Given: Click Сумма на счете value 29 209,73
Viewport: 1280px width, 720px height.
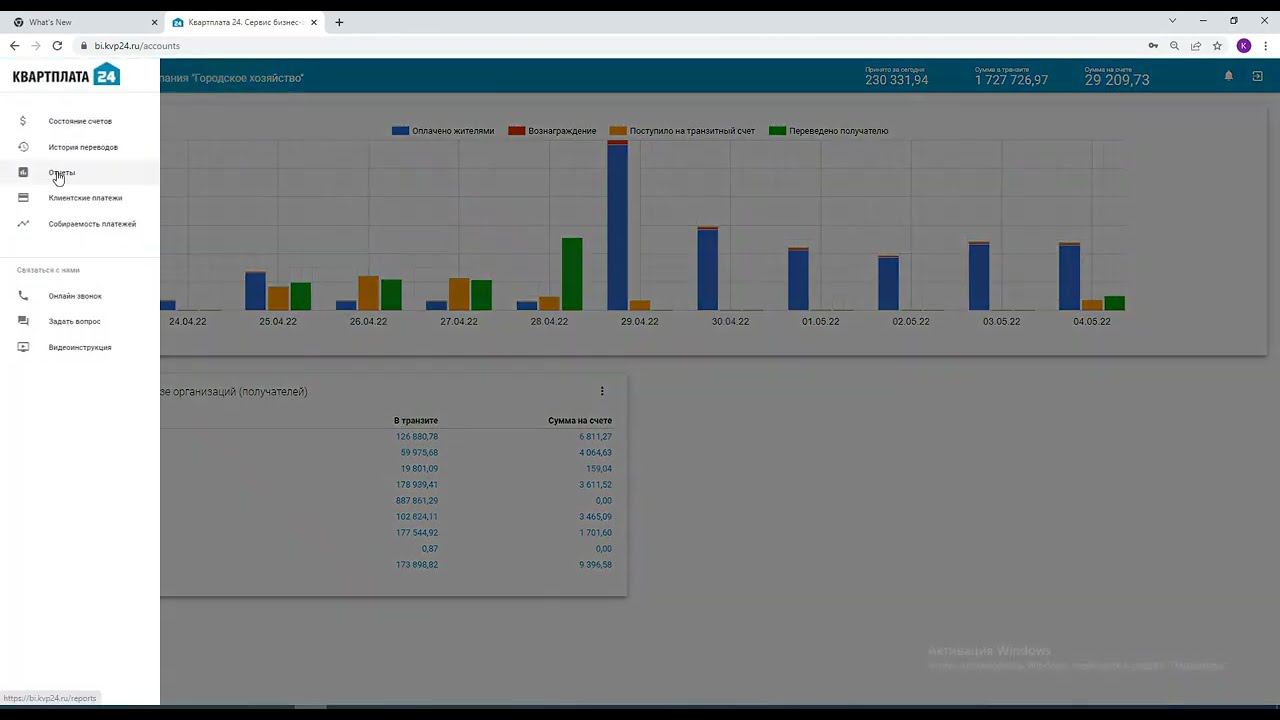Looking at the screenshot, I should (1117, 80).
